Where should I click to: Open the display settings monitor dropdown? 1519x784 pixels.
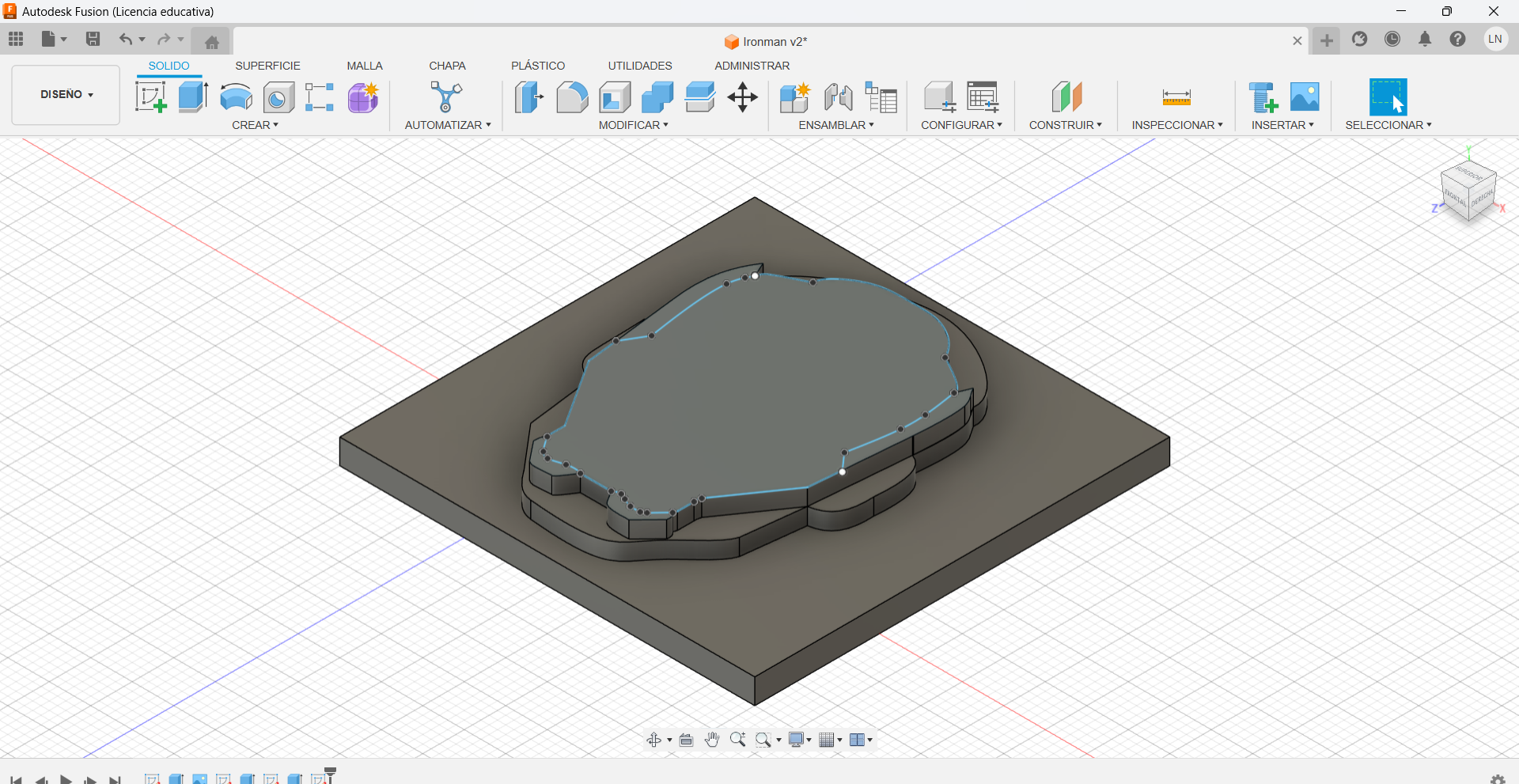[x=800, y=740]
